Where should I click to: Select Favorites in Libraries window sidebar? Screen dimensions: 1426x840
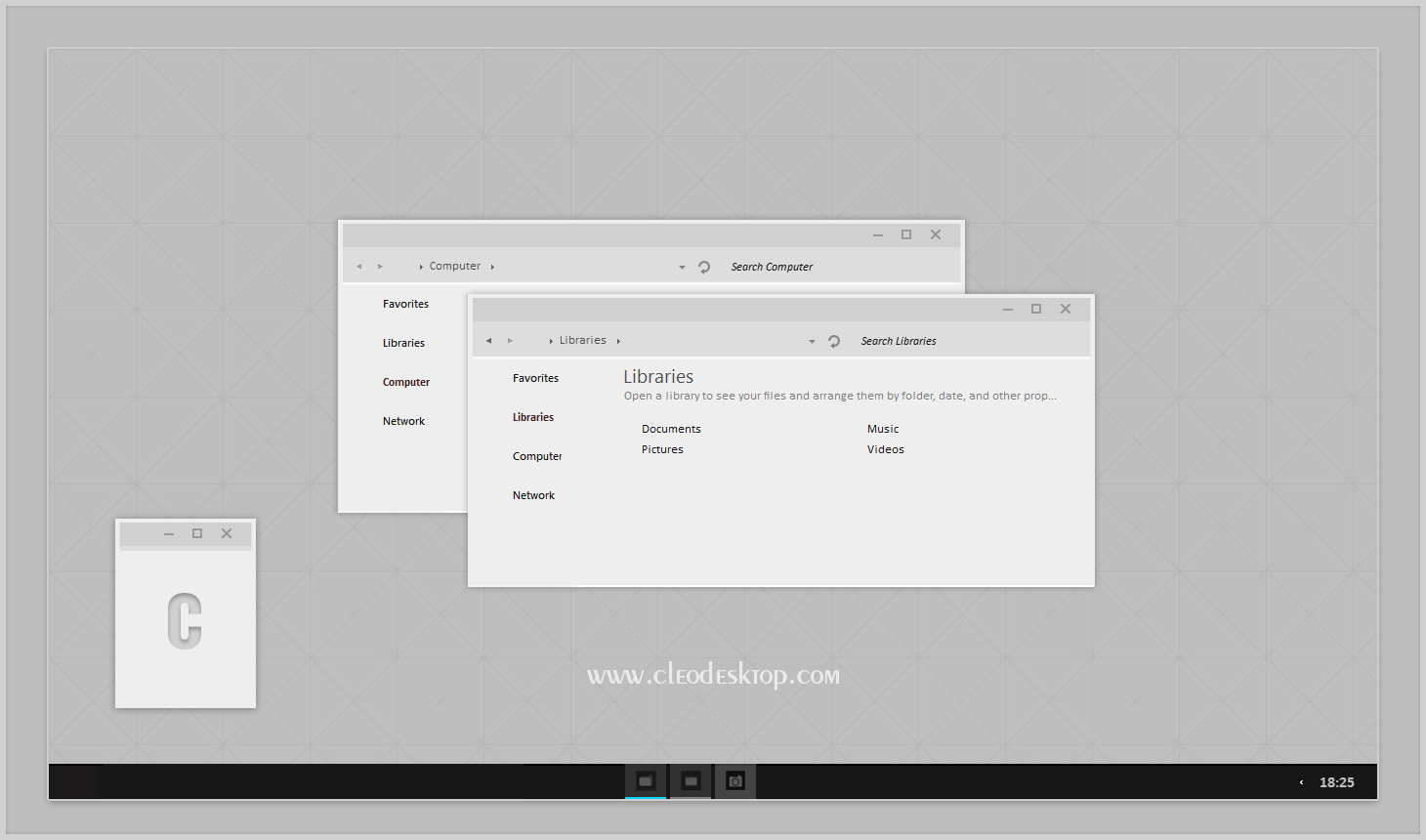point(535,378)
